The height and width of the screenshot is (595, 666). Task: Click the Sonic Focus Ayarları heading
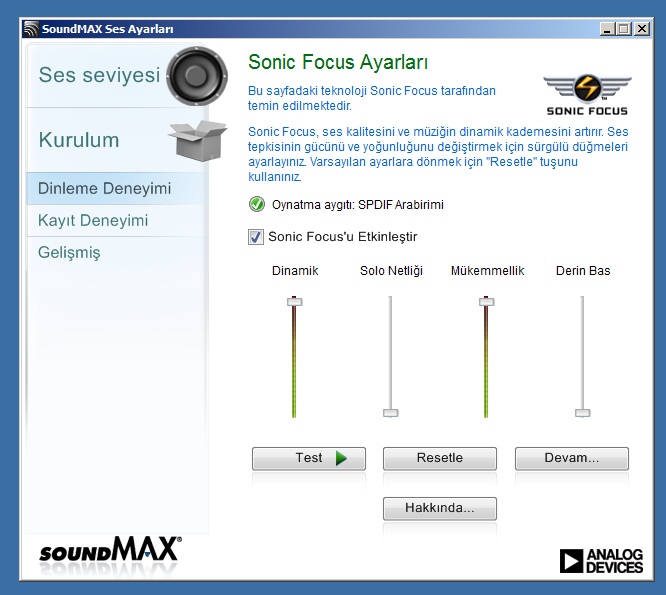coord(338,62)
